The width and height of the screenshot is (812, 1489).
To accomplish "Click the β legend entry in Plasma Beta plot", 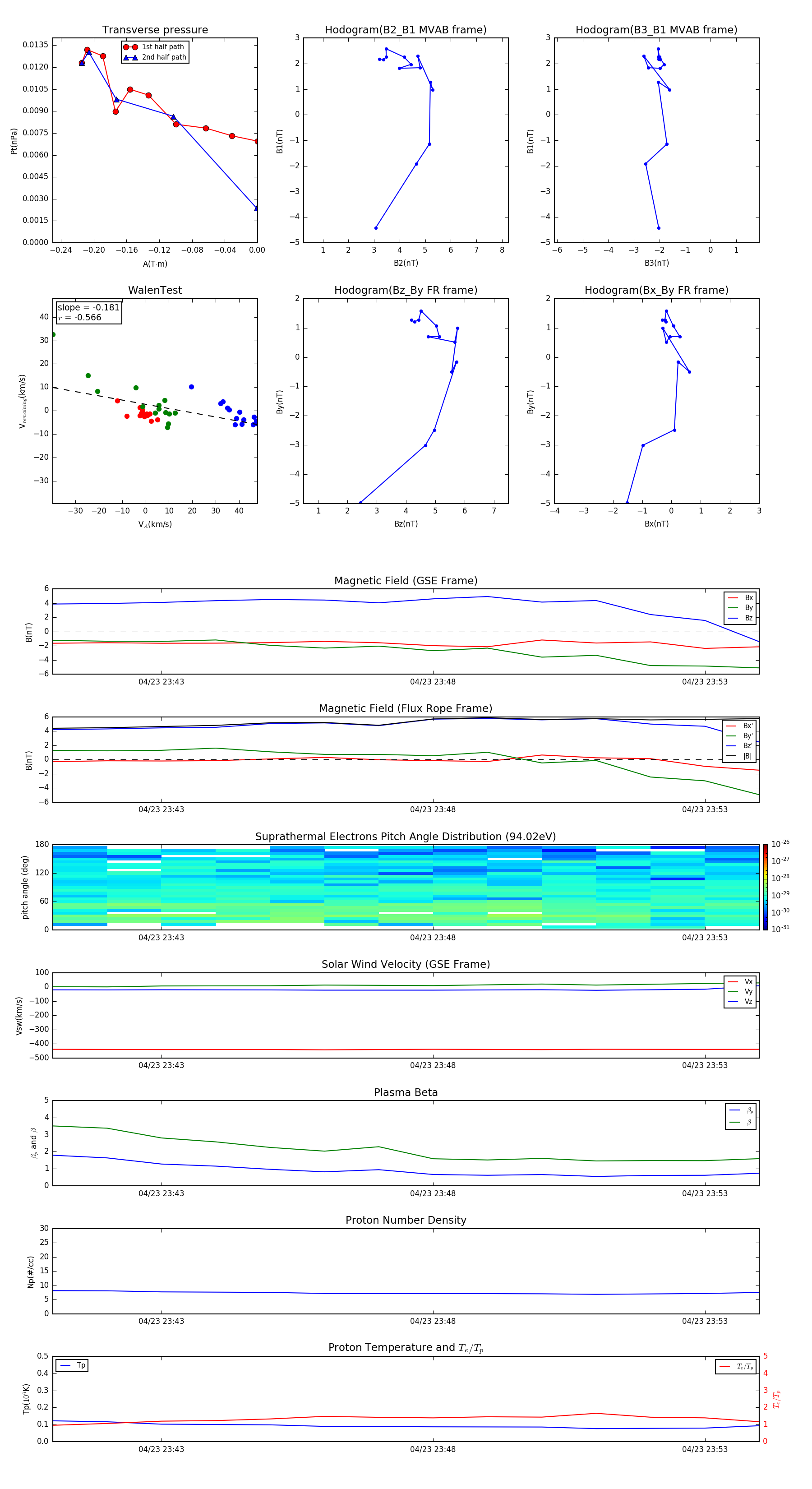I will pyautogui.click(x=741, y=1122).
